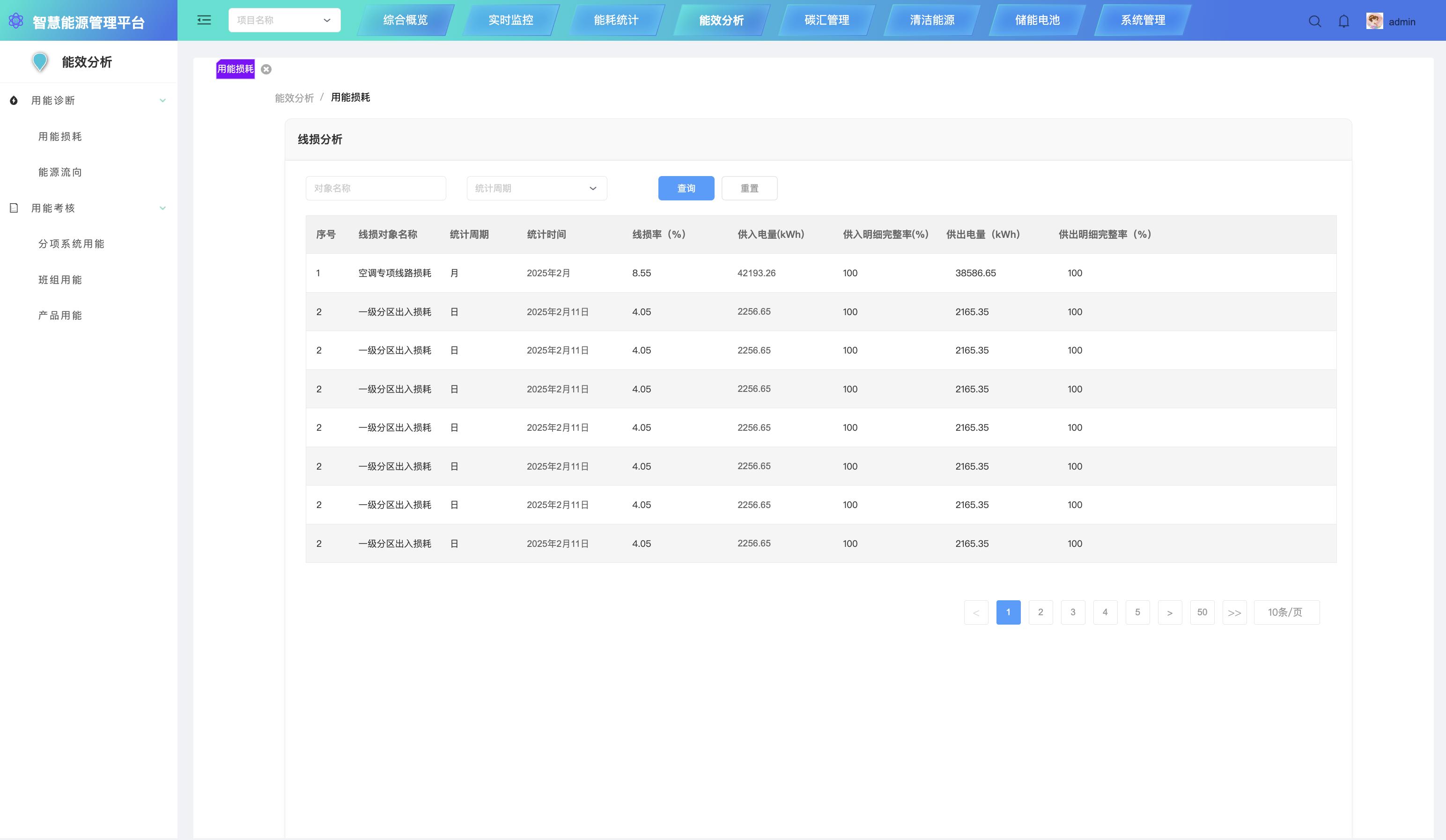
Task: Click the sidebar collapse menu icon
Action: tap(204, 20)
